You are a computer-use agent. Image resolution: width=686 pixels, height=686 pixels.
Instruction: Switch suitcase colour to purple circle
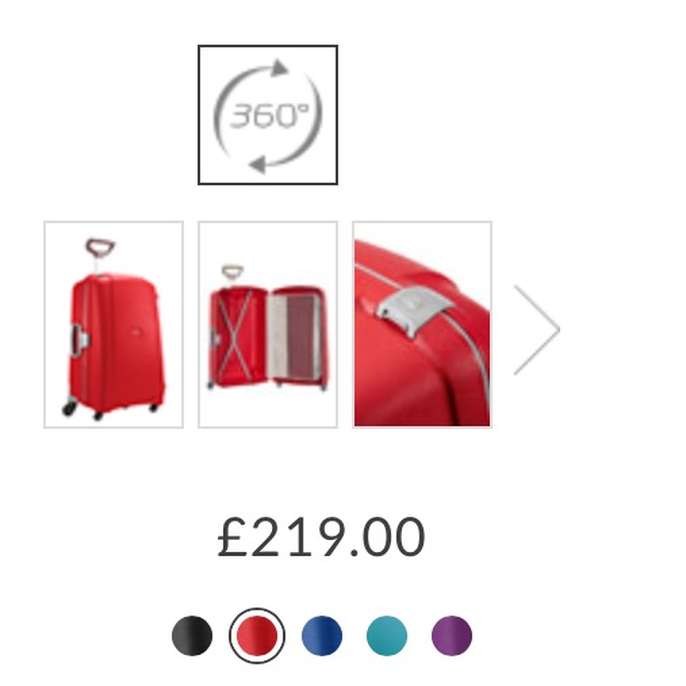(x=452, y=636)
